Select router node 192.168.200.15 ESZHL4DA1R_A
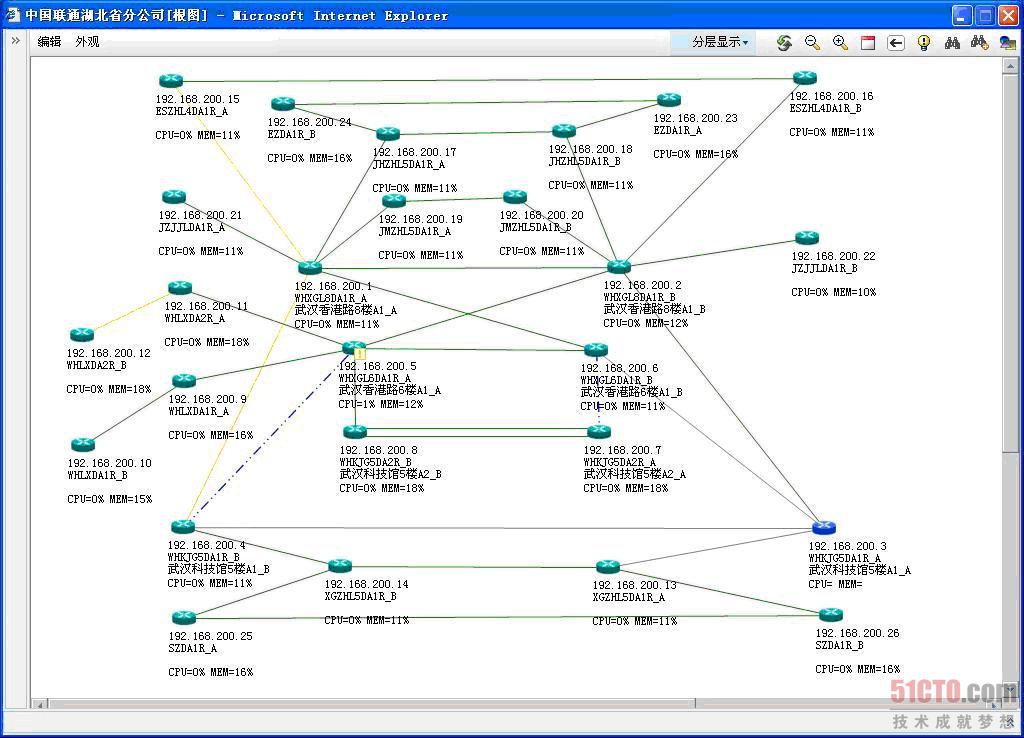1024x738 pixels. coord(171,80)
